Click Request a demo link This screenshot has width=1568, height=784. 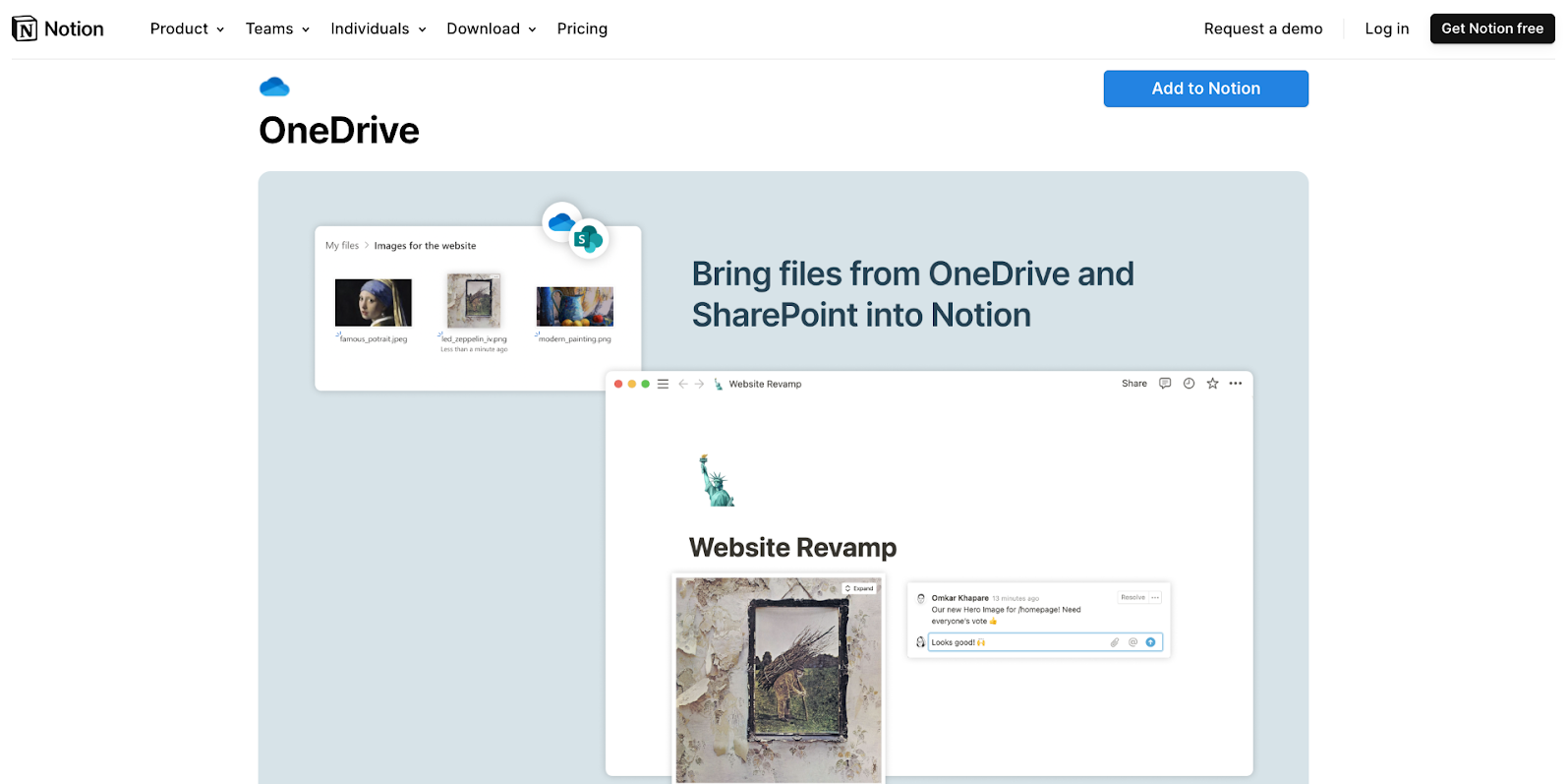tap(1262, 29)
